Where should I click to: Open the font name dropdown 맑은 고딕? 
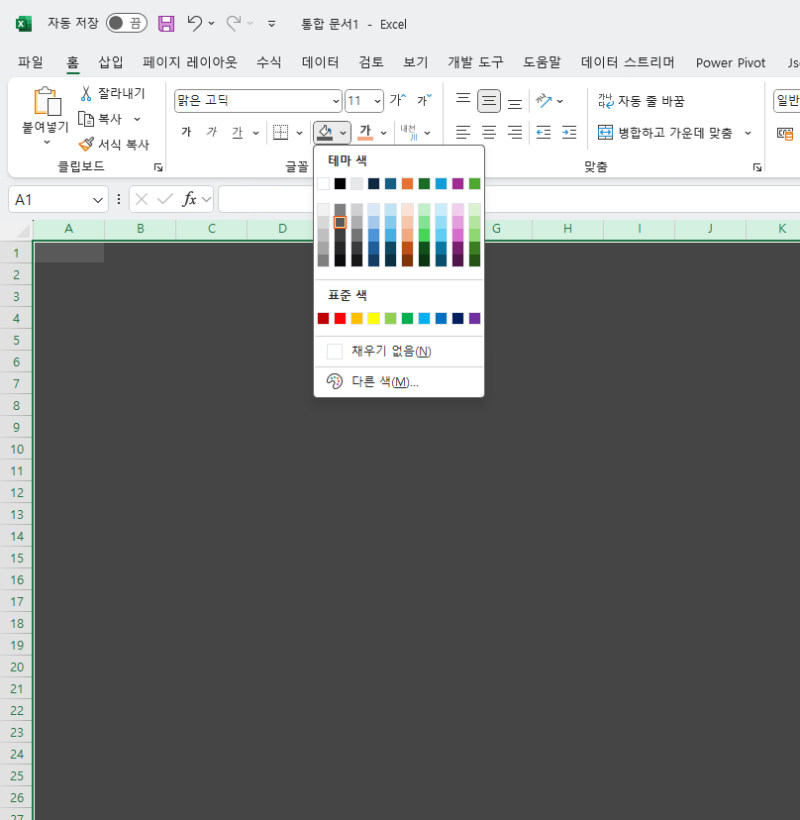(335, 101)
